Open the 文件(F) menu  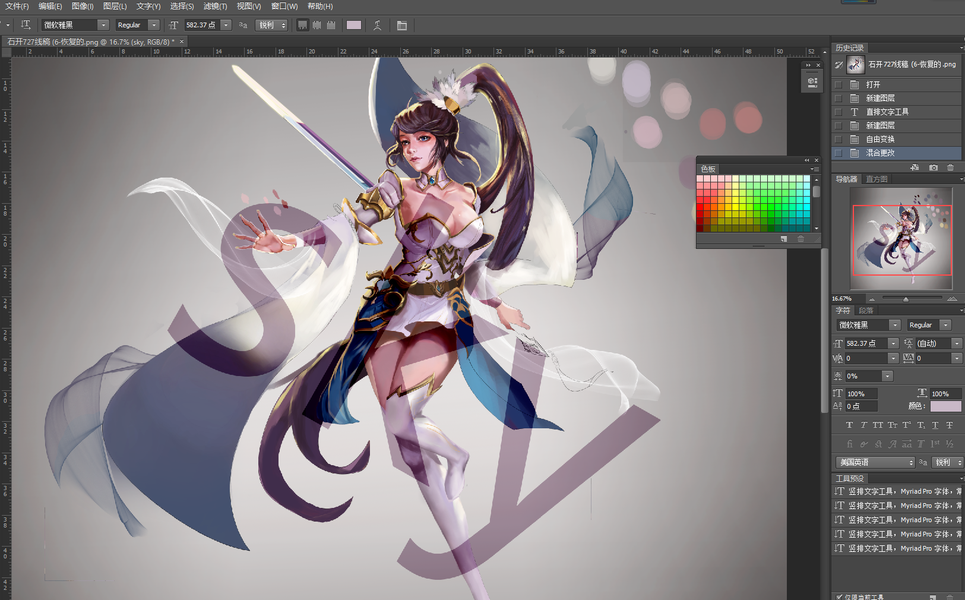(17, 6)
